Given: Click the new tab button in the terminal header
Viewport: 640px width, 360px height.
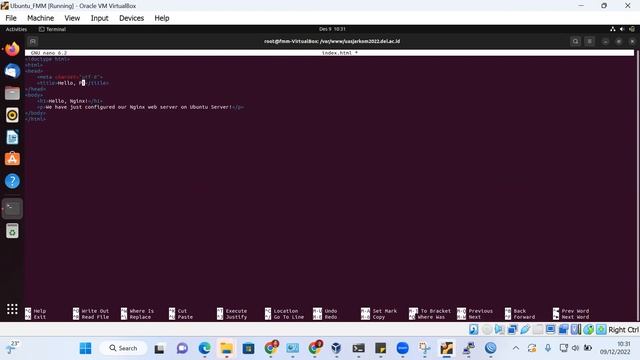Looking at the screenshot, I should tap(33, 41).
